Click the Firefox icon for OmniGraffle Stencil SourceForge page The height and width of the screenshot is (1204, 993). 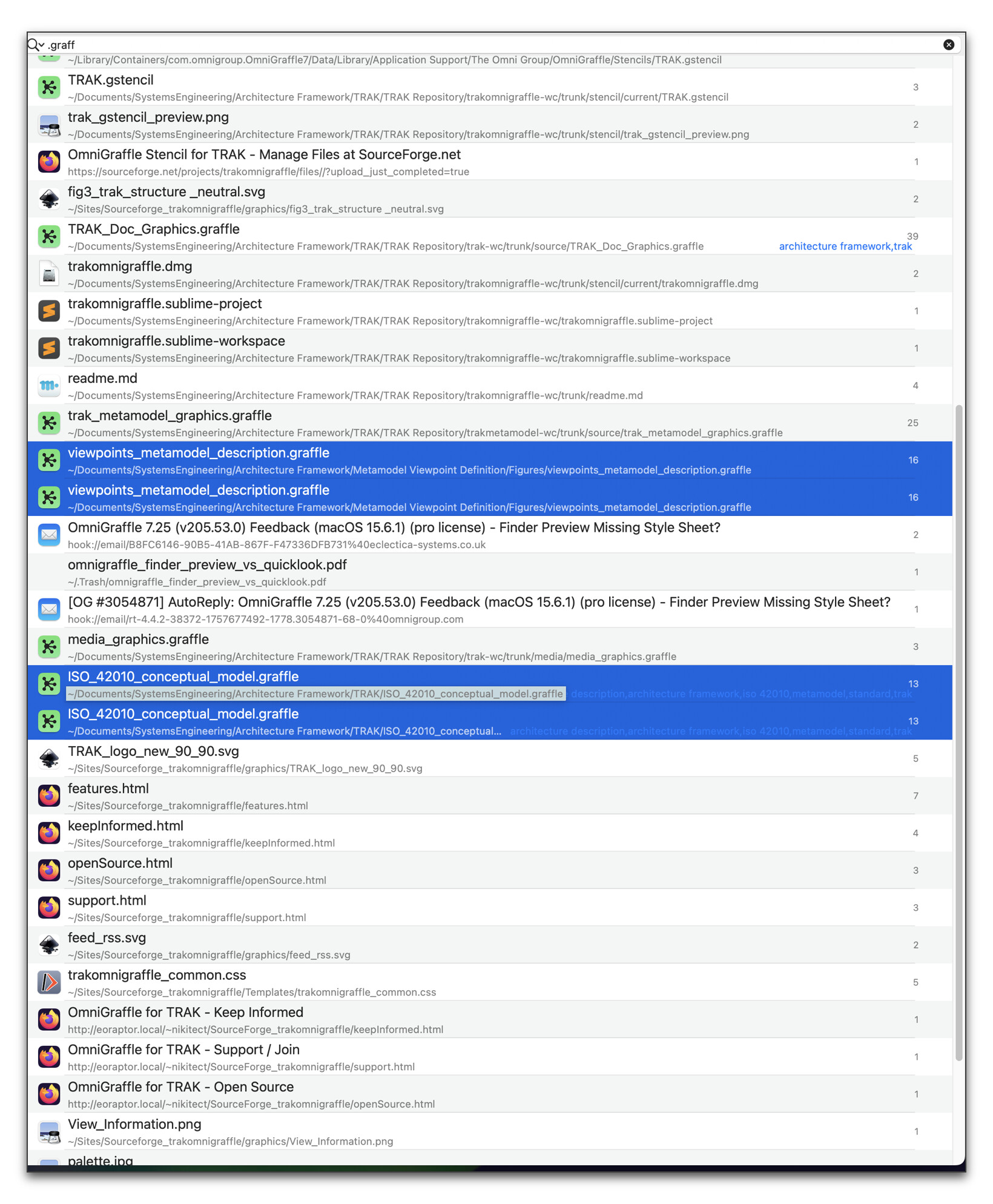[x=49, y=162]
